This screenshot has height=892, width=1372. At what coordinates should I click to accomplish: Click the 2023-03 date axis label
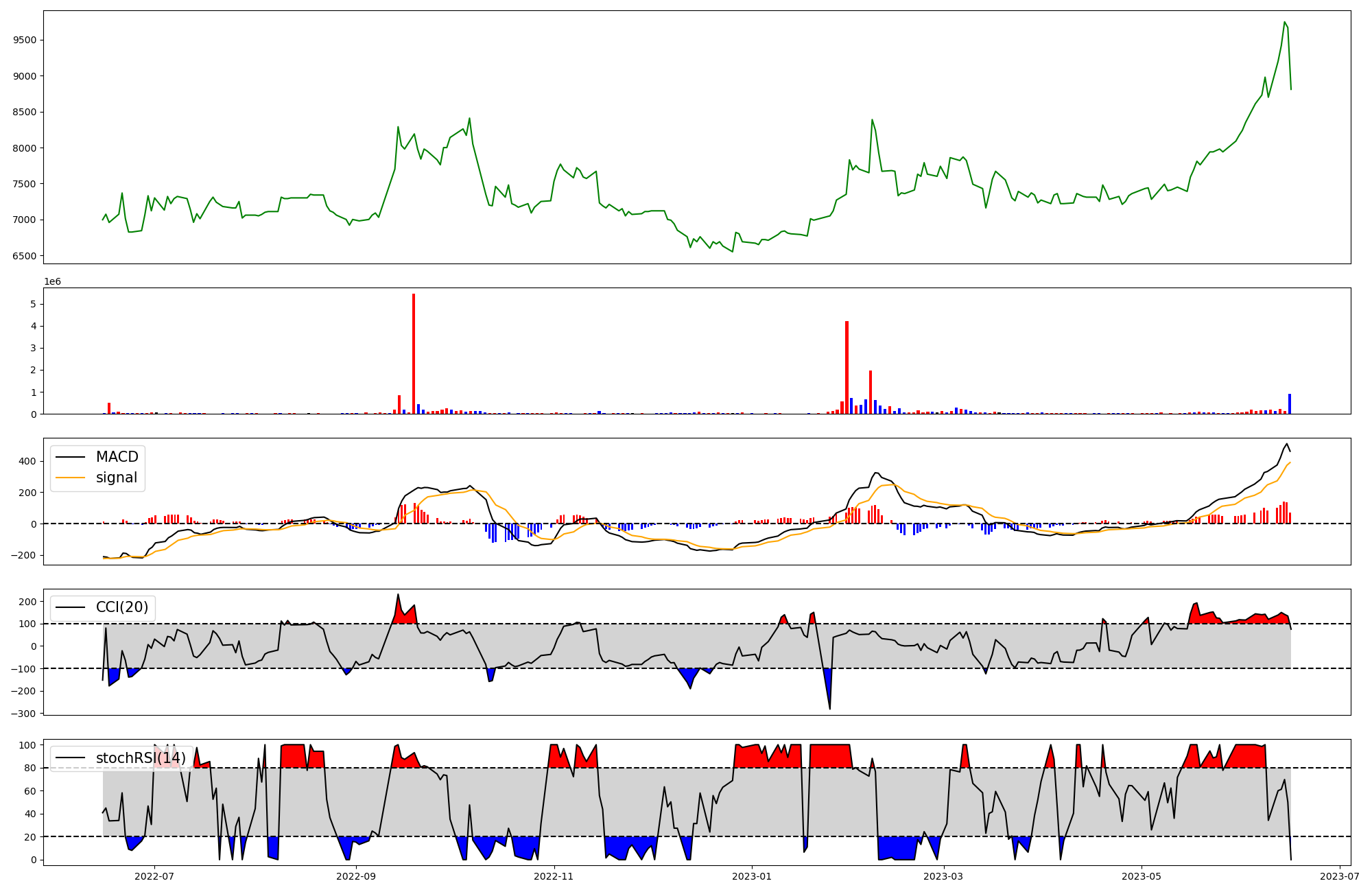(943, 876)
